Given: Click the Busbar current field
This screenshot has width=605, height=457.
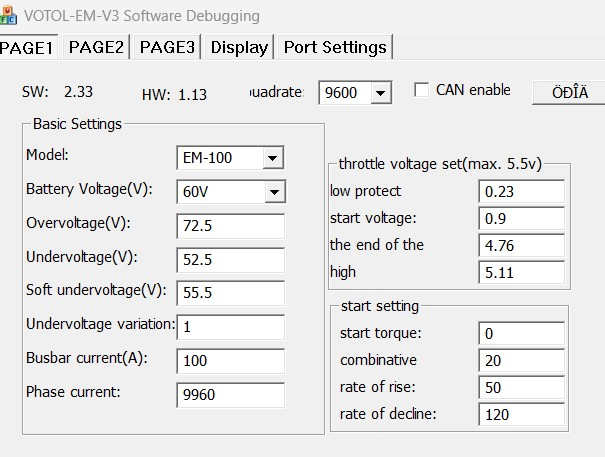Looking at the screenshot, I should point(229,360).
